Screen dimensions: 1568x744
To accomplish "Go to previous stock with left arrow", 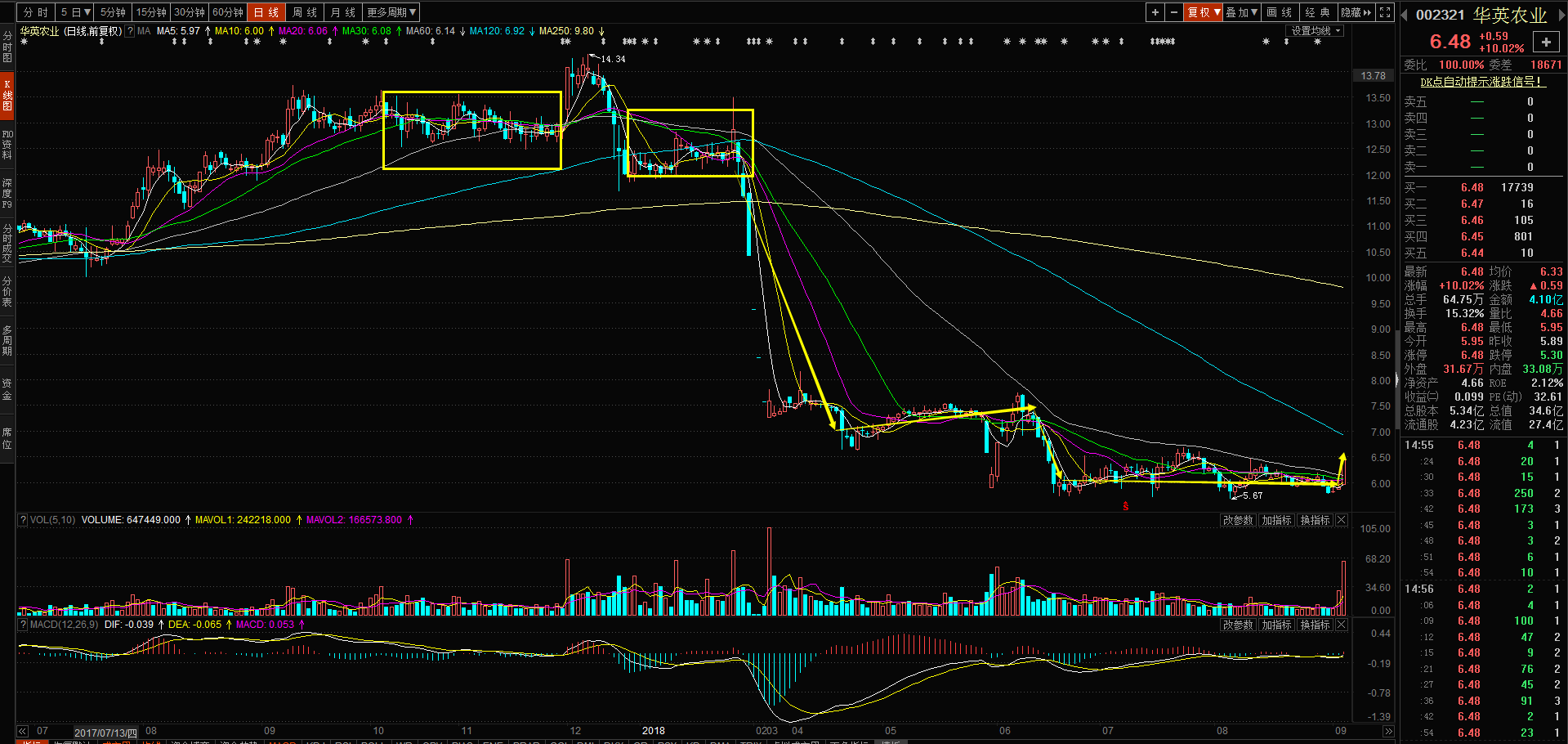I will pyautogui.click(x=1405, y=15).
